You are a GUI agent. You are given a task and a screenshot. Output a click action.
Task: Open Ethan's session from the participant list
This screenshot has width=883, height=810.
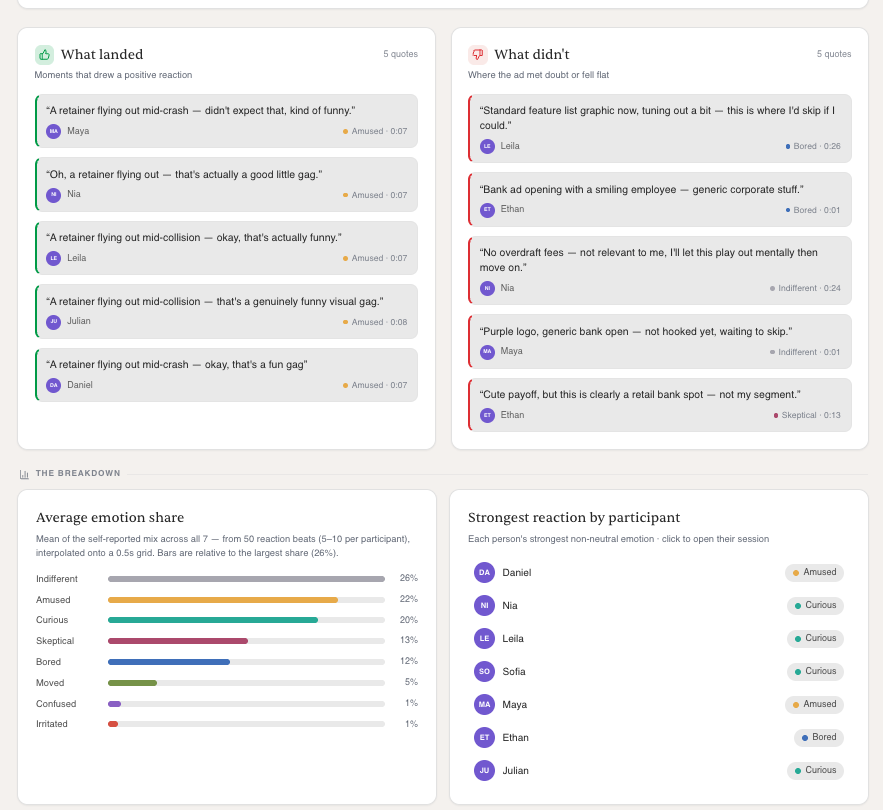pyautogui.click(x=659, y=737)
